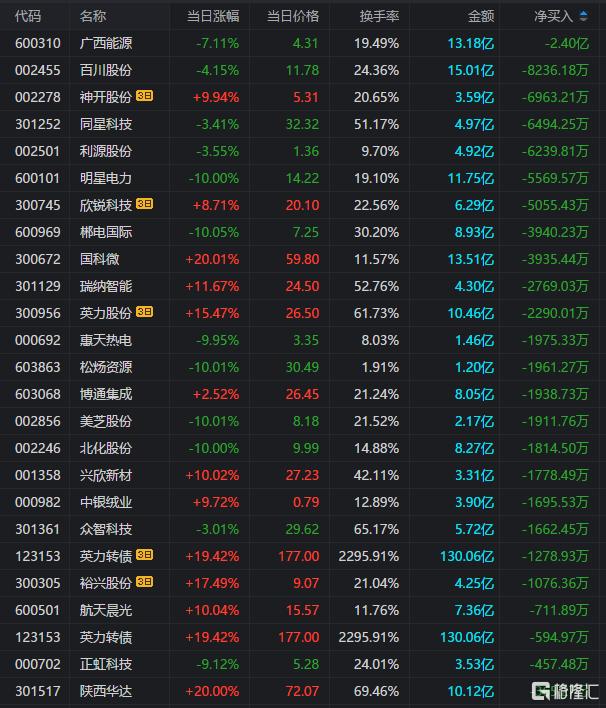606x708 pixels.
Task: Select the 博通集成 row name
Action: click(106, 394)
